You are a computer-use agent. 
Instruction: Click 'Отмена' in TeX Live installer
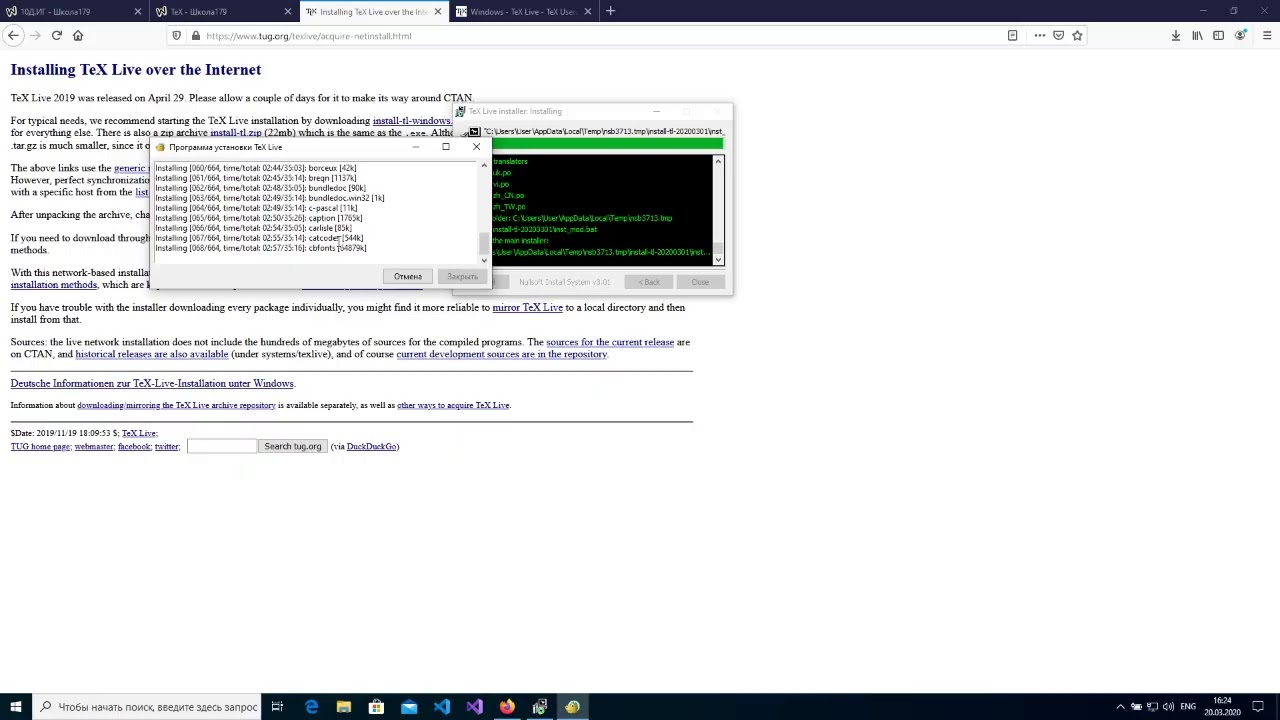[407, 276]
